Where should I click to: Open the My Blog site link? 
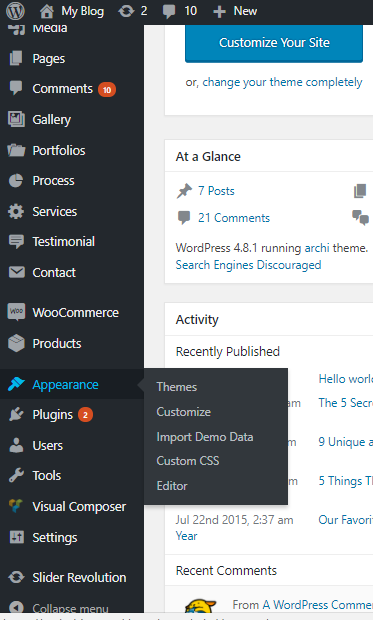[83, 11]
